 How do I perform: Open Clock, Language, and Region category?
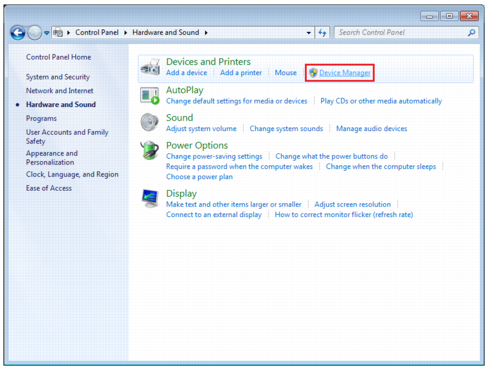point(72,174)
